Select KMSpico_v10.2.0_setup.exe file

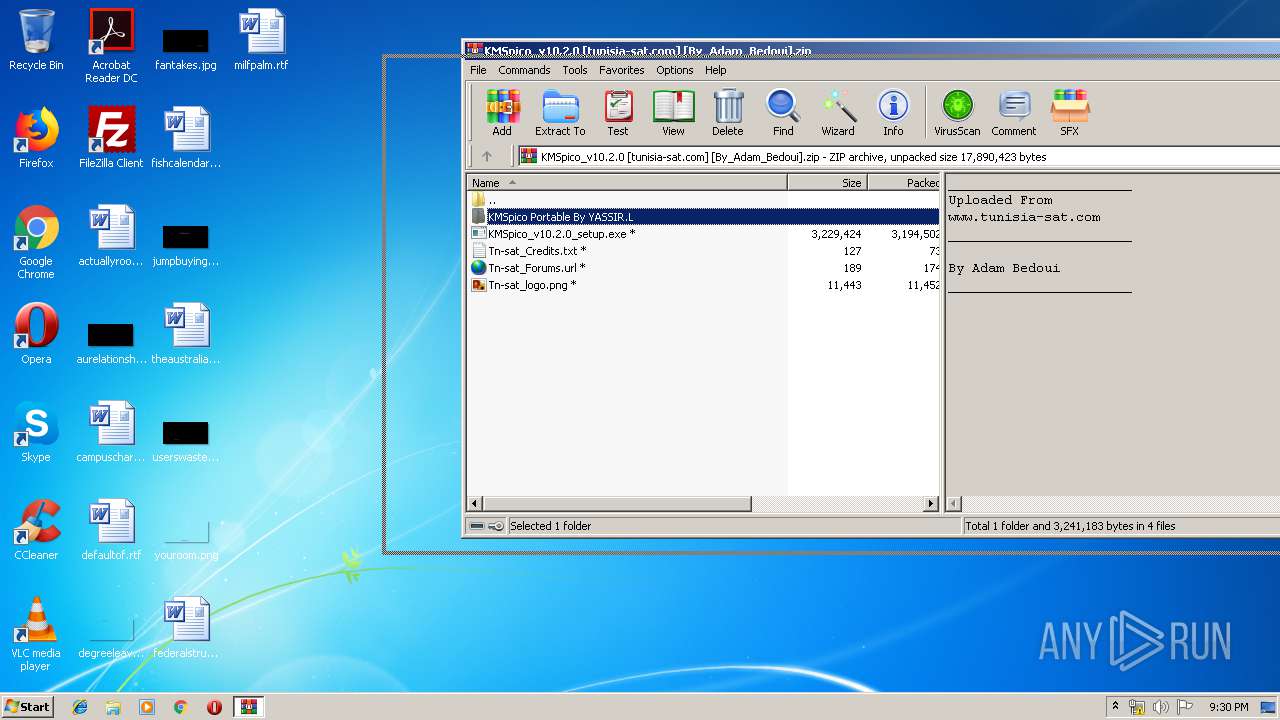[x=703, y=234]
